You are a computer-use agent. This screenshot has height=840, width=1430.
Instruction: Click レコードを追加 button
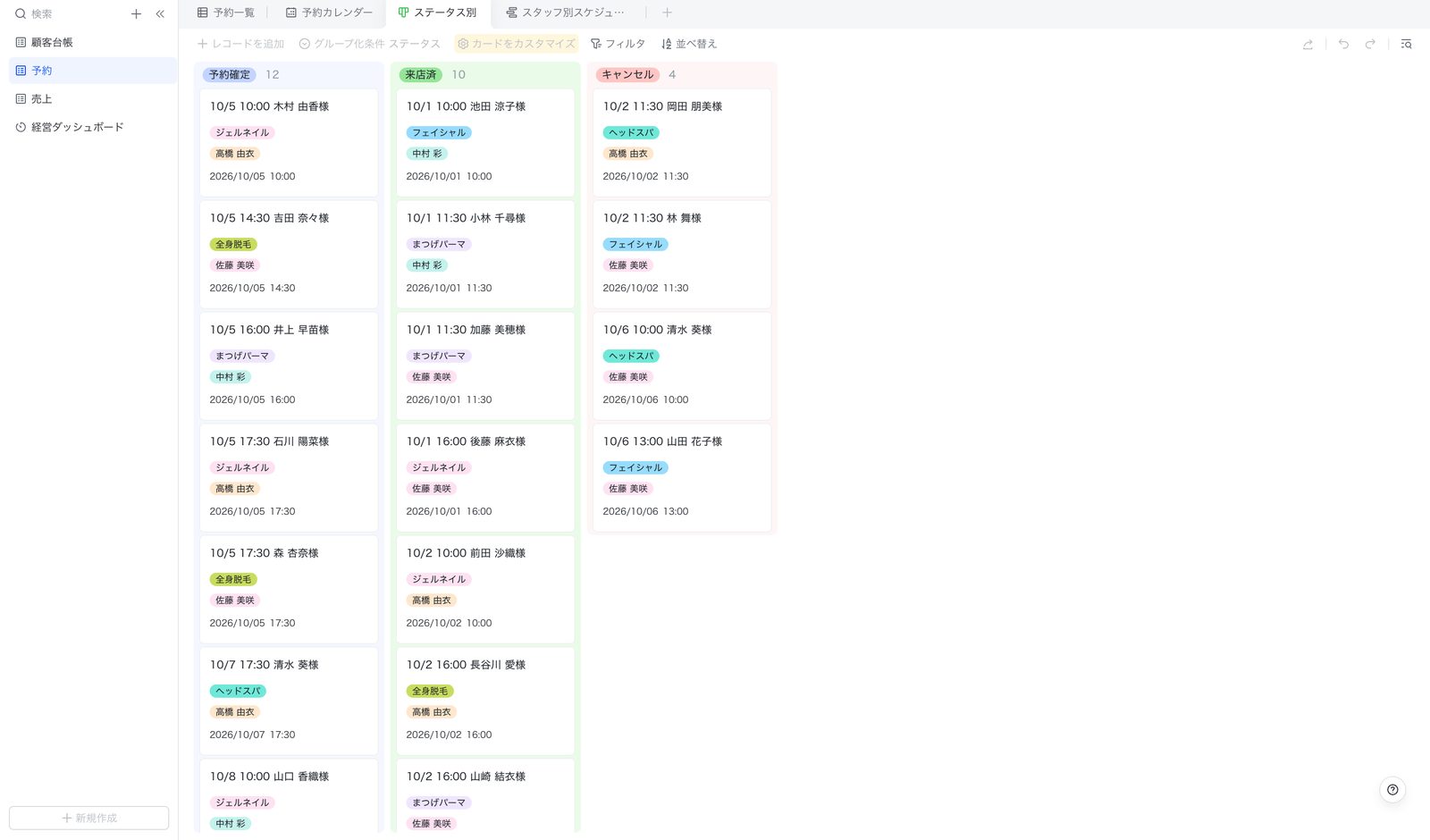tap(240, 44)
